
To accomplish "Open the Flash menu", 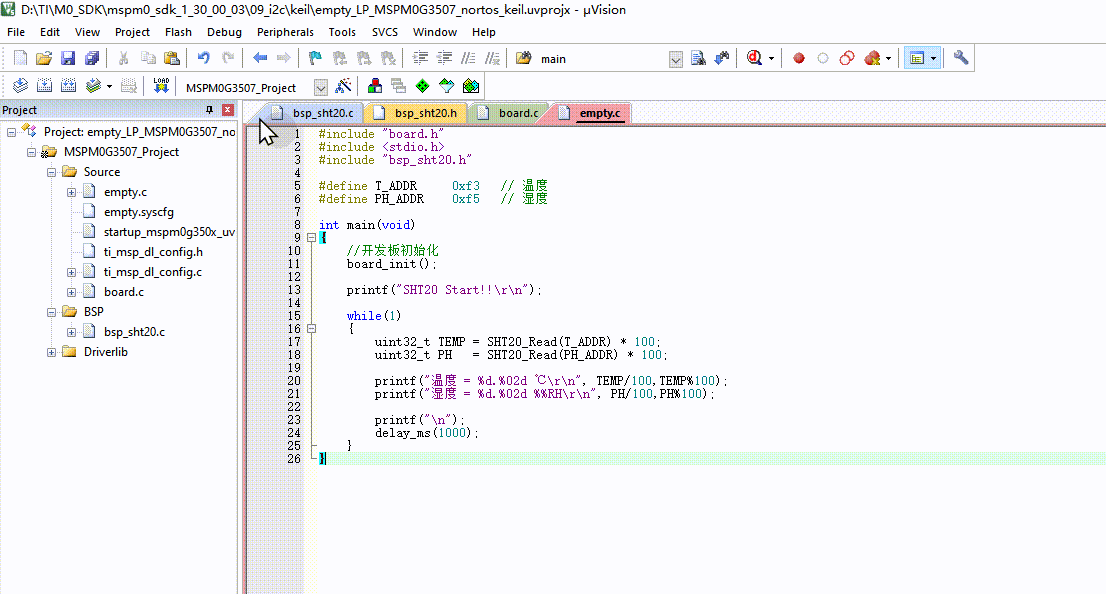I will 178,32.
